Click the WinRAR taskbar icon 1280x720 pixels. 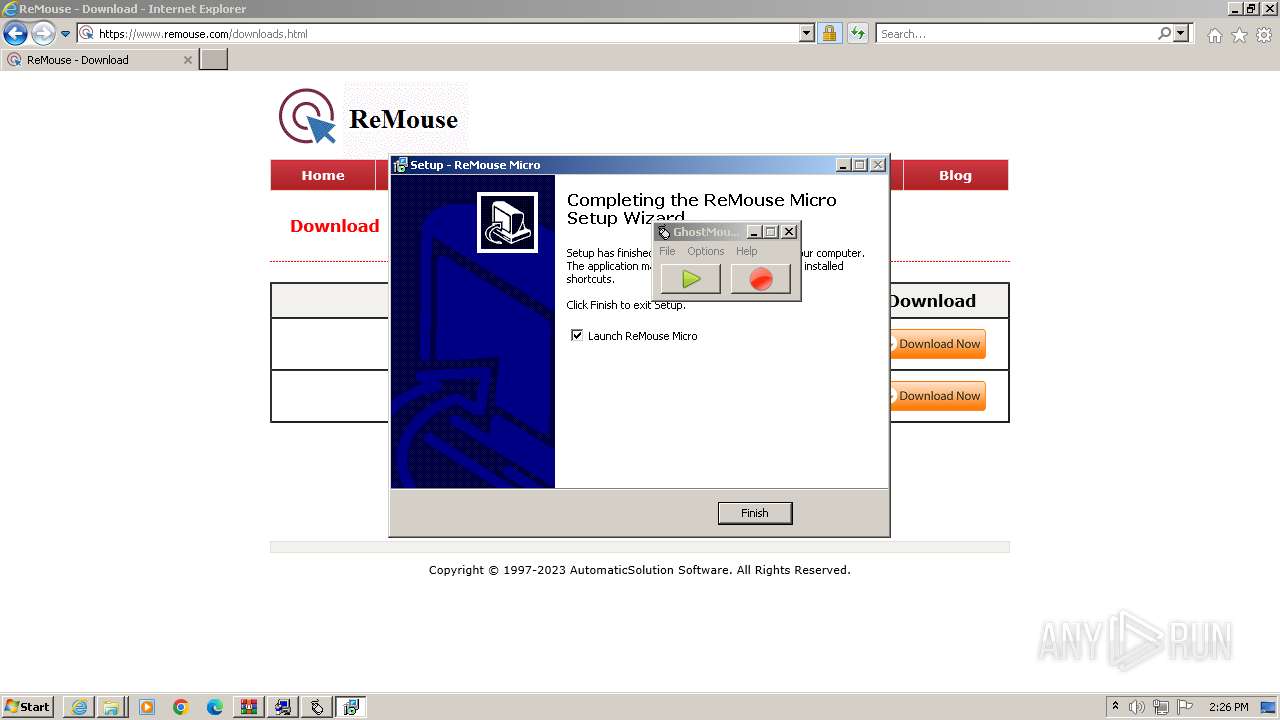[249, 707]
